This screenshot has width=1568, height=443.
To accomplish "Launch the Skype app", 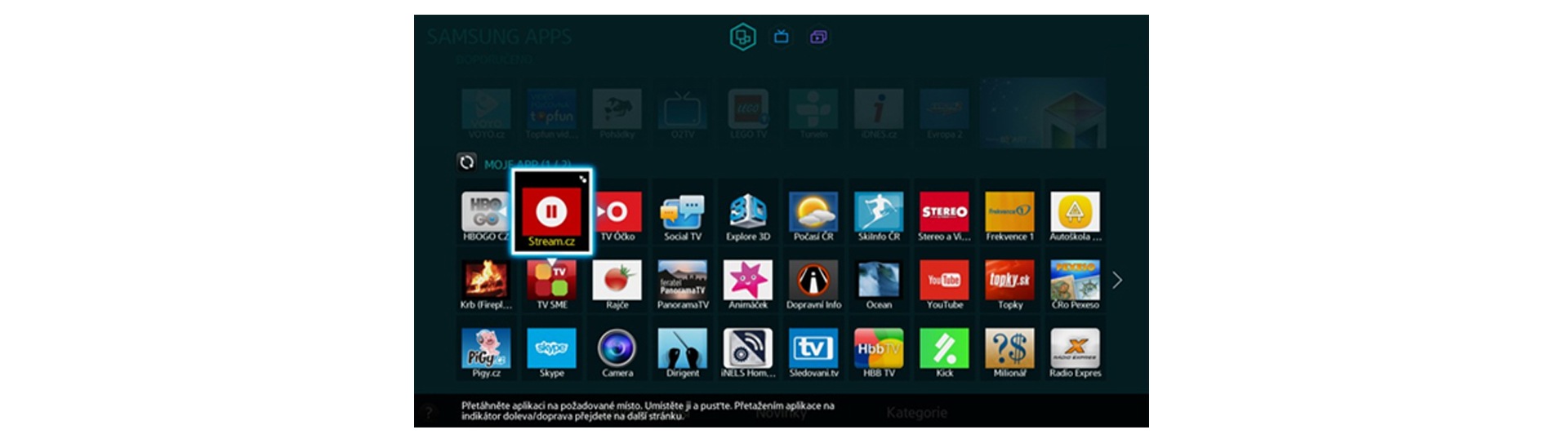I will (x=552, y=353).
